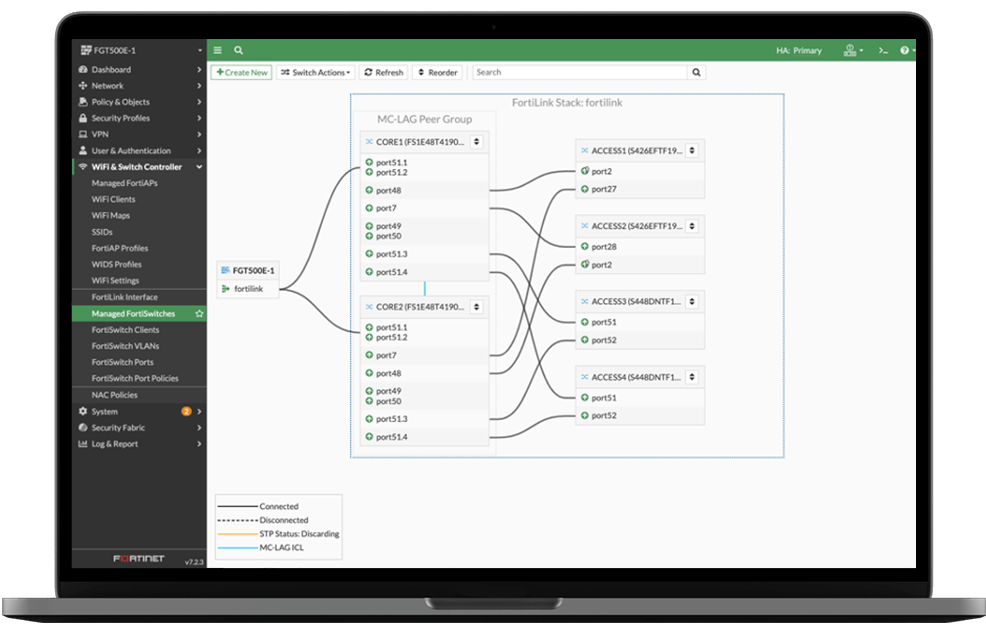Open the CLI console icon in the header
Image resolution: width=986 pixels, height=637 pixels.
(x=883, y=50)
